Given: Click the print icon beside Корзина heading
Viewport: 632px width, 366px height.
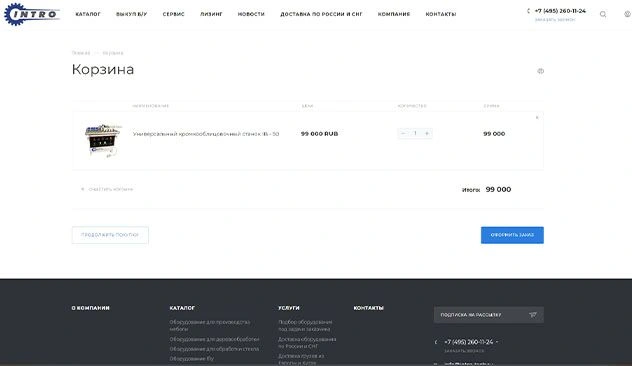Looking at the screenshot, I should [541, 71].
